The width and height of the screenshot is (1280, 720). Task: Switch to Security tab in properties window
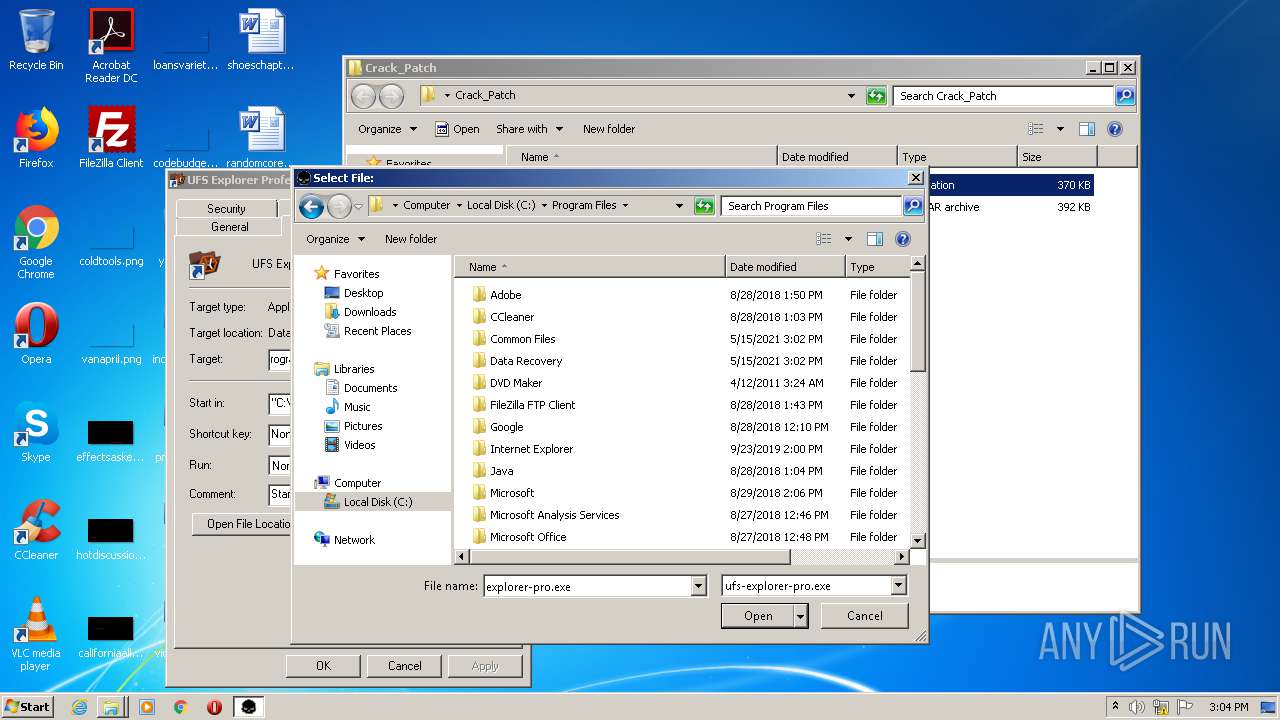pyautogui.click(x=226, y=208)
